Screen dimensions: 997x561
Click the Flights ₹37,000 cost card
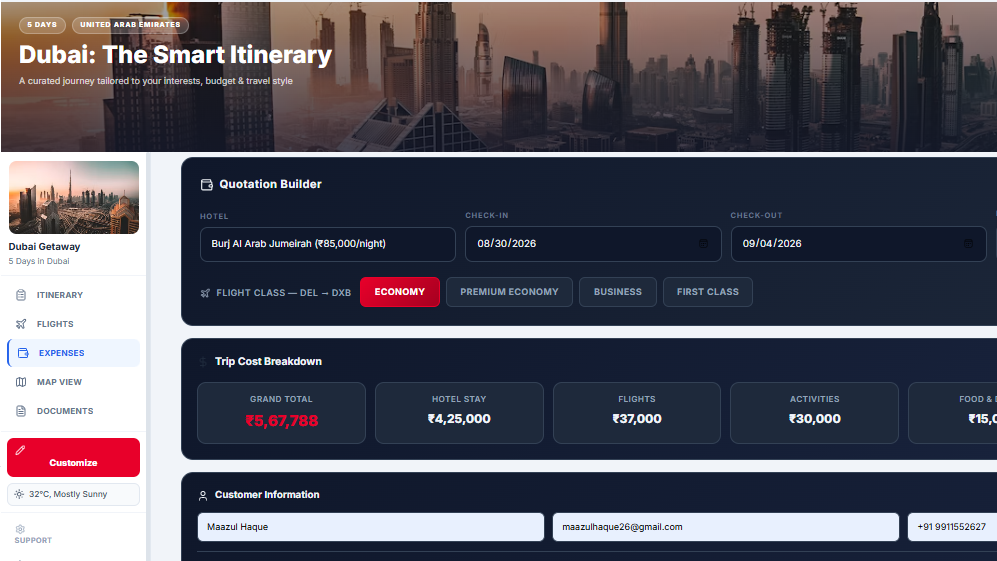636,413
